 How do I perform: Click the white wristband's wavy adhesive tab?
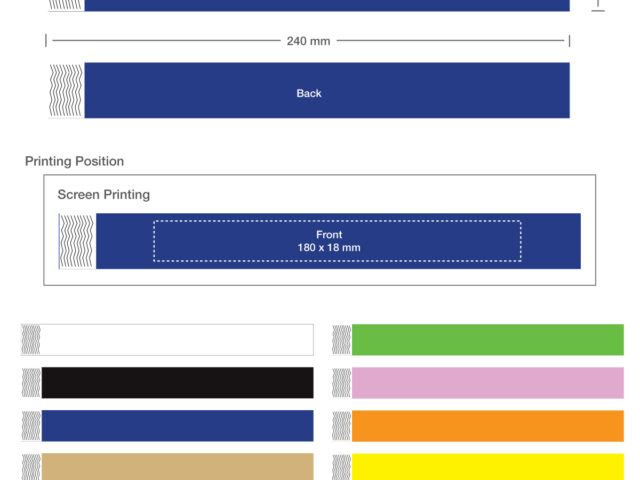pyautogui.click(x=32, y=340)
